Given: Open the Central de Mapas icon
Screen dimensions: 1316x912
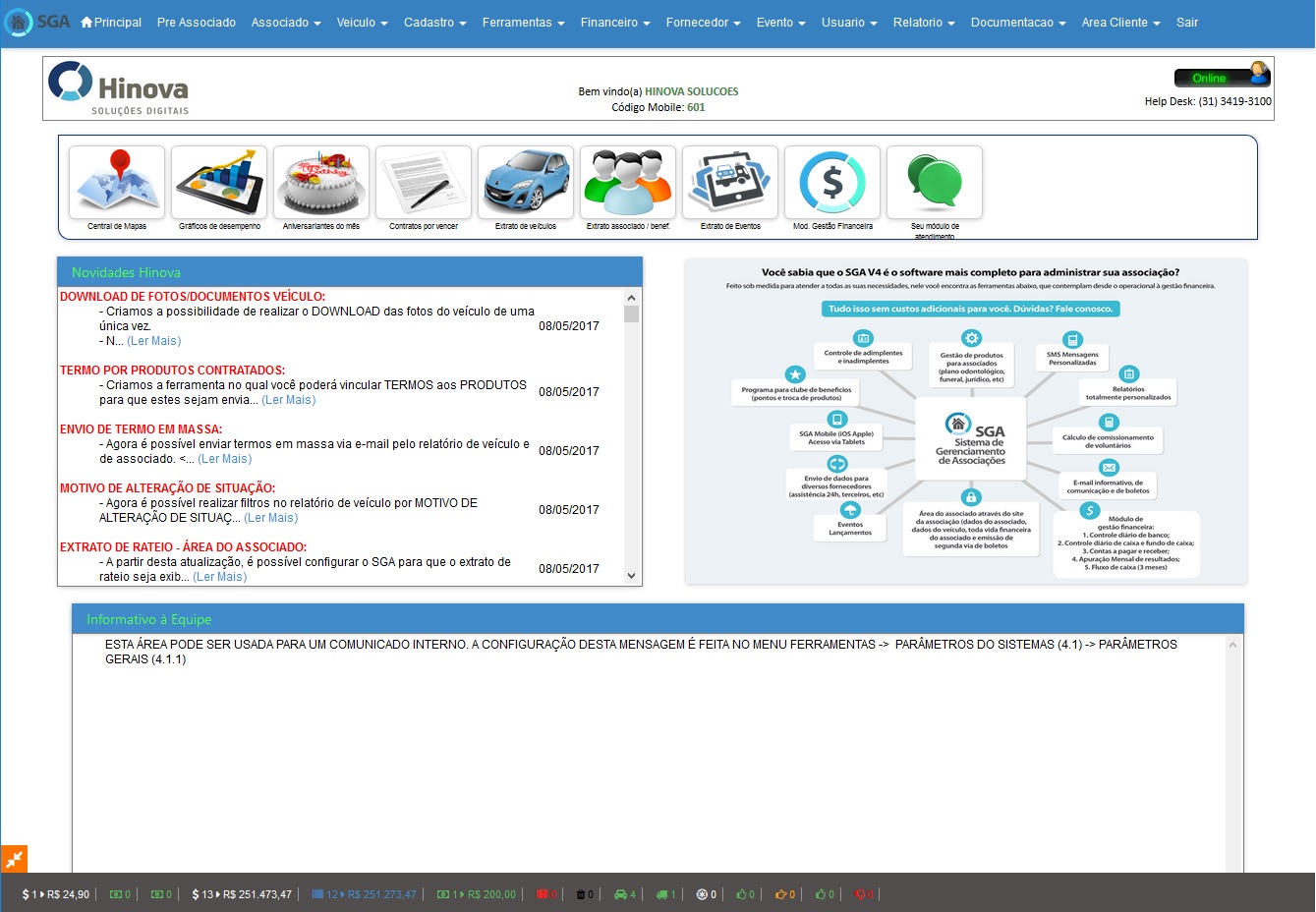Looking at the screenshot, I should [117, 183].
